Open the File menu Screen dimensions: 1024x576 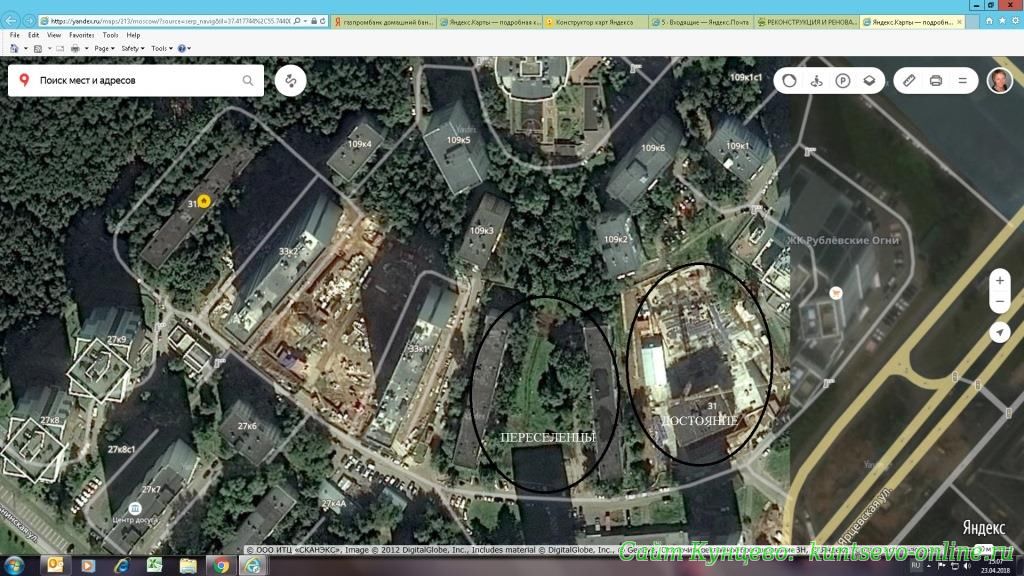pos(14,35)
